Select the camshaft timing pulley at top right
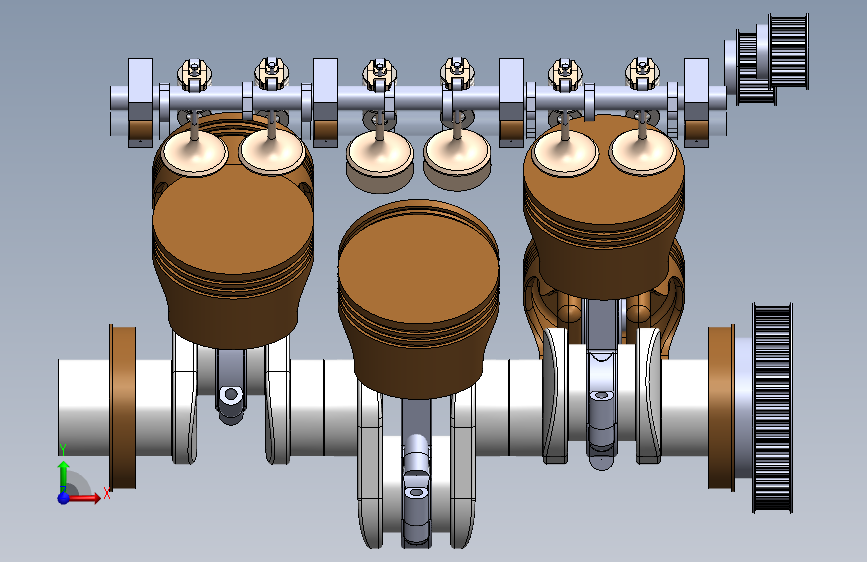This screenshot has height=562, width=867. (x=788, y=51)
